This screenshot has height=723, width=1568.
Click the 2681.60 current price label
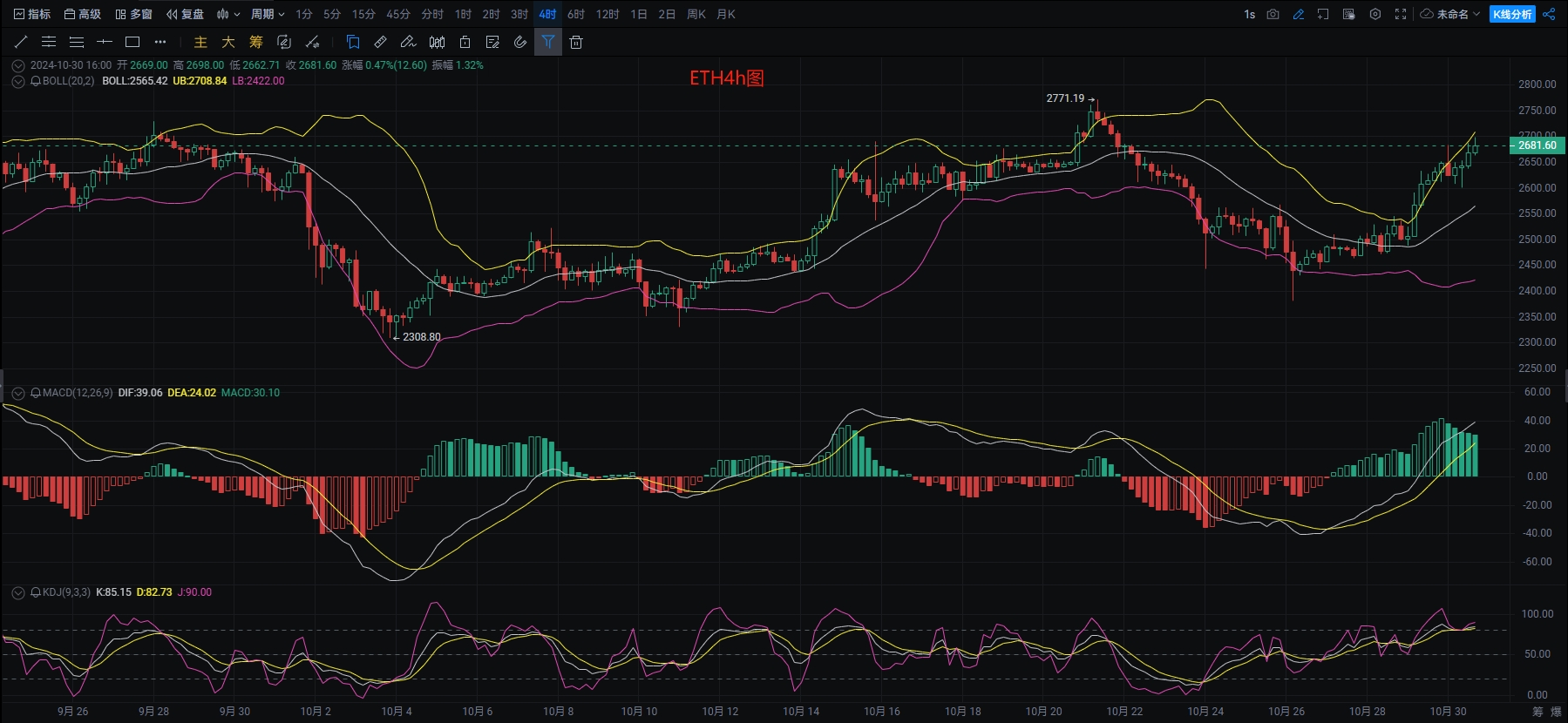click(x=1537, y=145)
